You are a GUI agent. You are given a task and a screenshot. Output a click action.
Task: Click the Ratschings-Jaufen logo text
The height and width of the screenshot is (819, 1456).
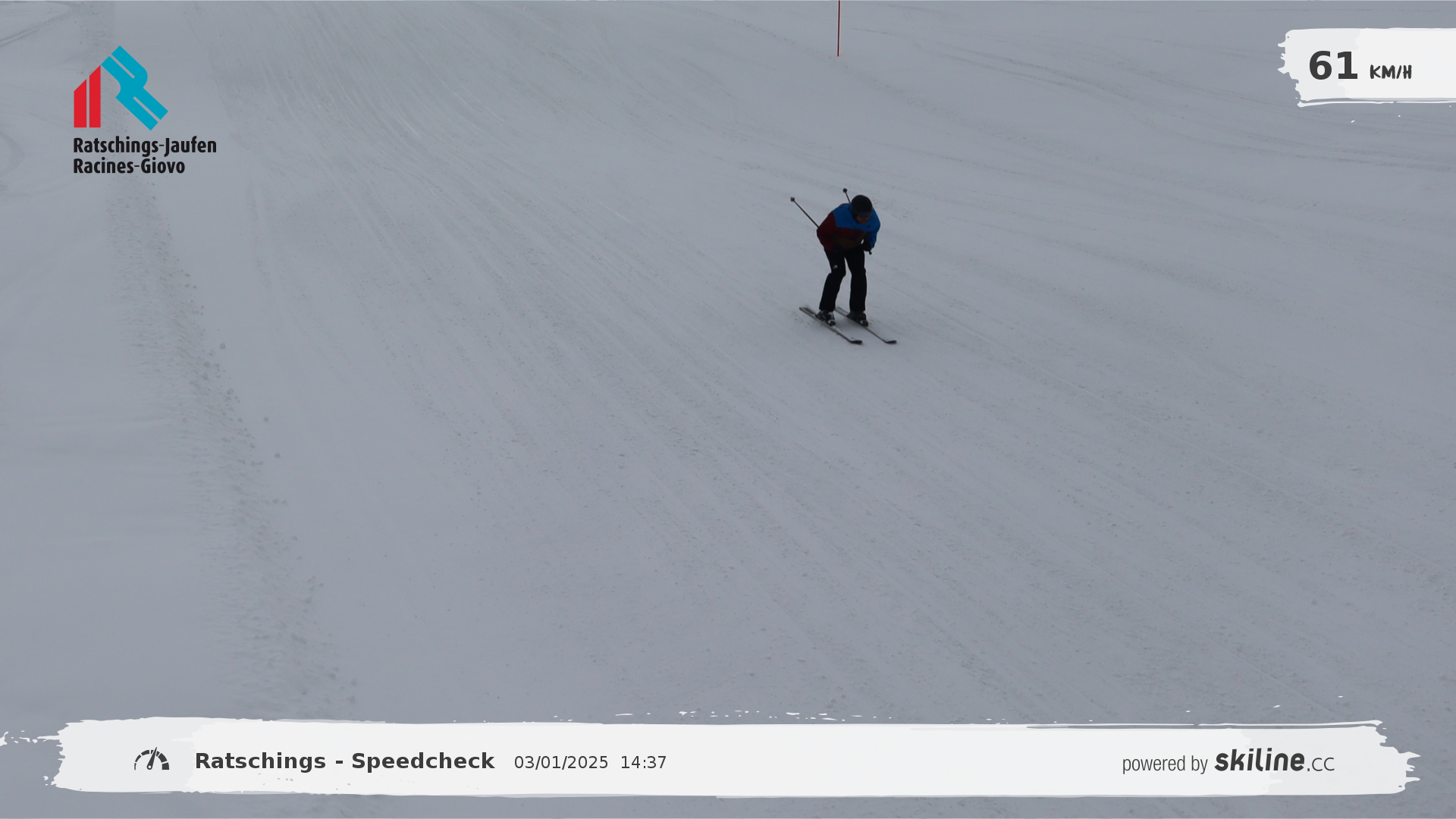[x=145, y=146]
